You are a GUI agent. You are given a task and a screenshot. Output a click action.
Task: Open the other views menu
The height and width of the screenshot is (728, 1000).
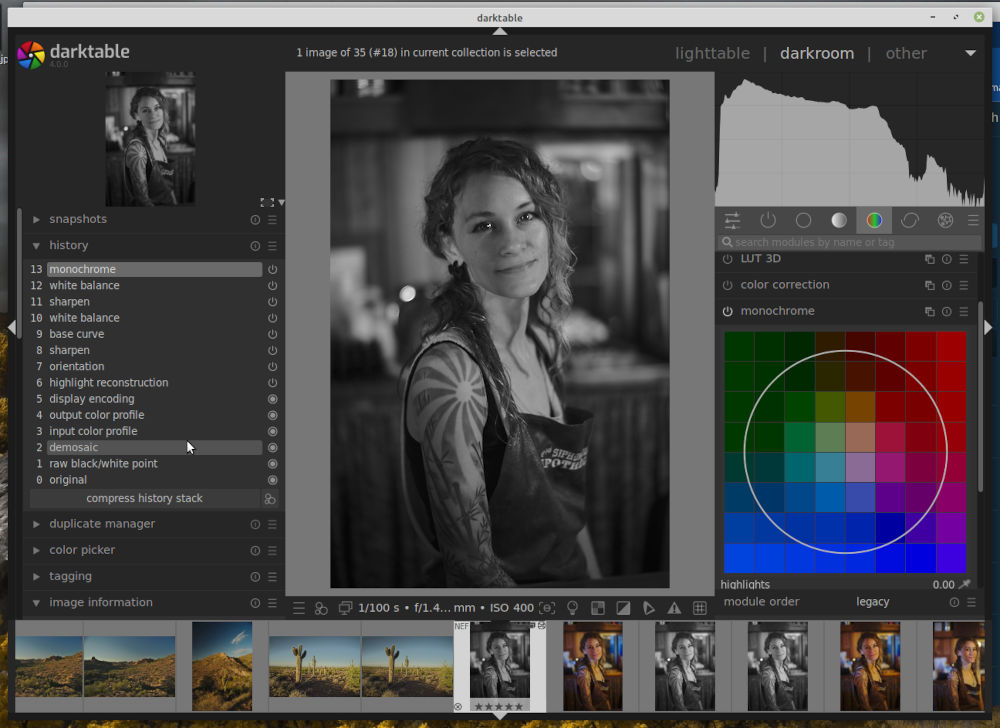click(906, 54)
